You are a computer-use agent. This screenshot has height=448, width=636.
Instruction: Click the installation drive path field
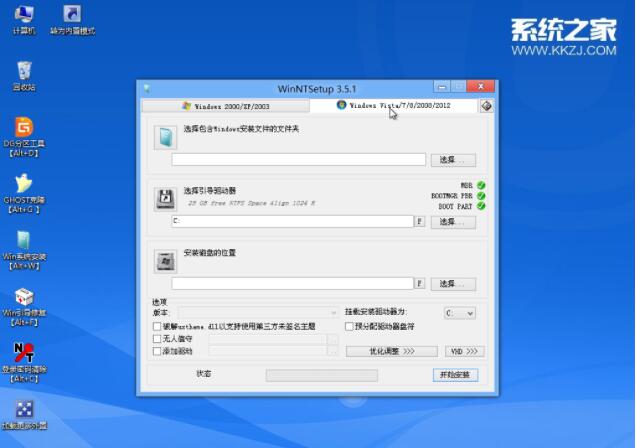[x=292, y=283]
